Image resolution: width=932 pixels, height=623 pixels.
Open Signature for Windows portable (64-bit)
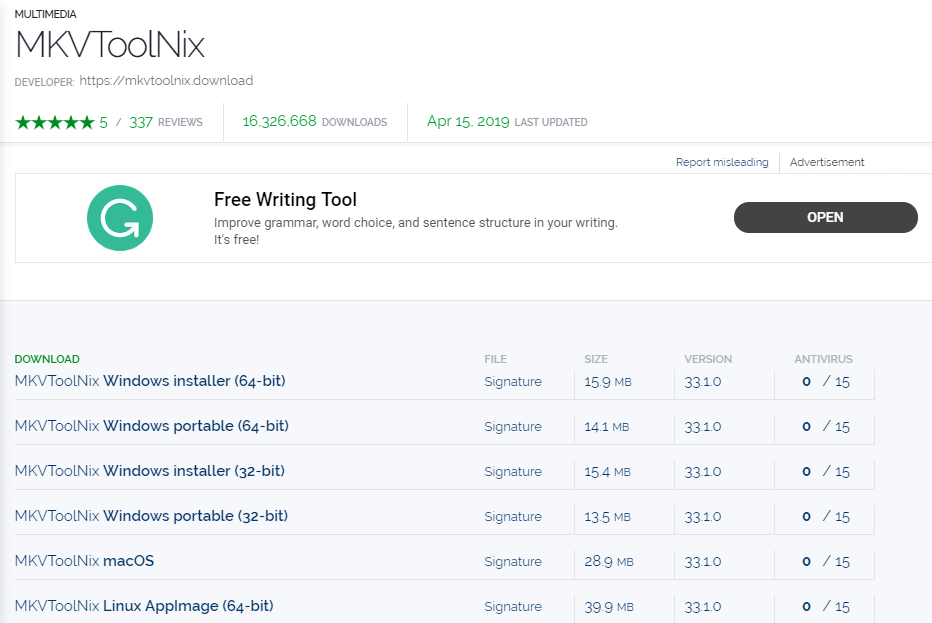tap(513, 427)
